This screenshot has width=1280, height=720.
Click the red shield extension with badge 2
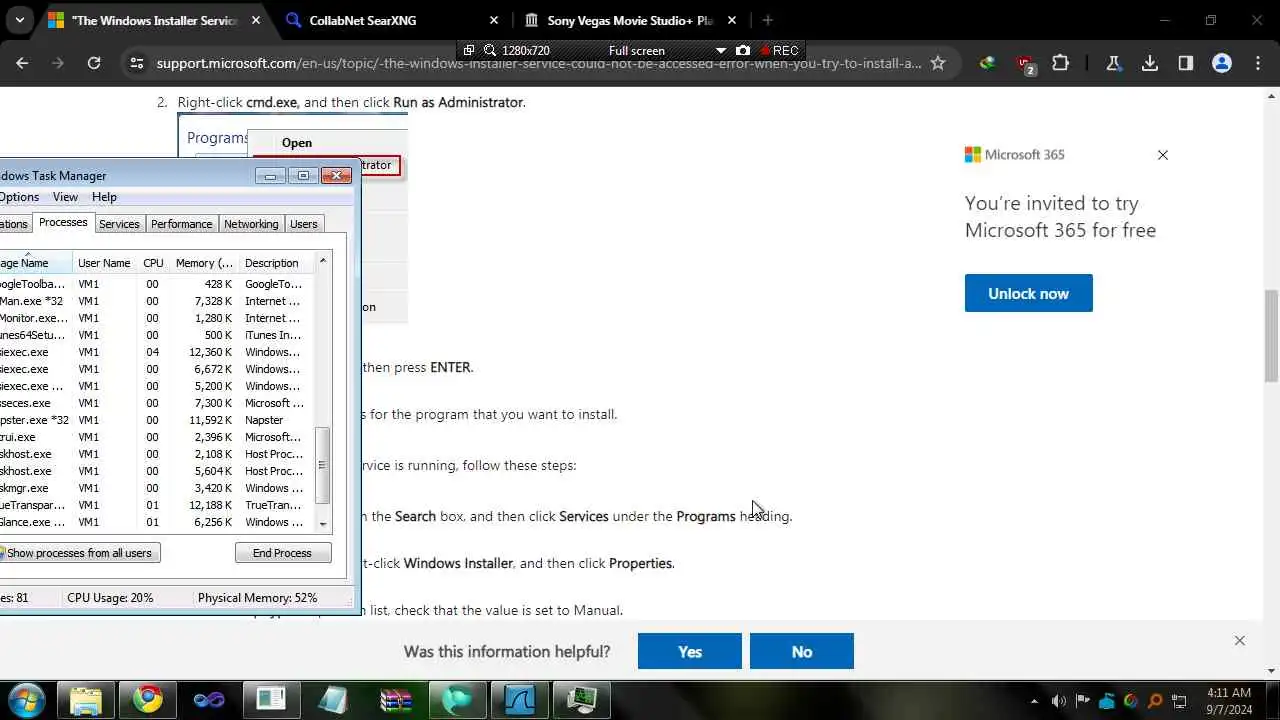pos(1025,64)
